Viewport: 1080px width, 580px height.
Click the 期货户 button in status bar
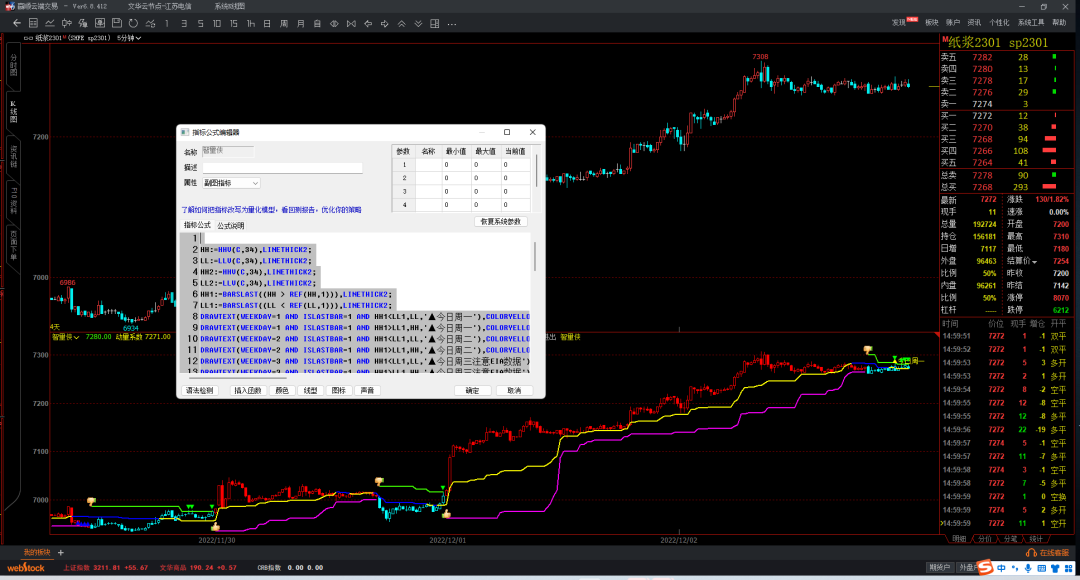939,568
